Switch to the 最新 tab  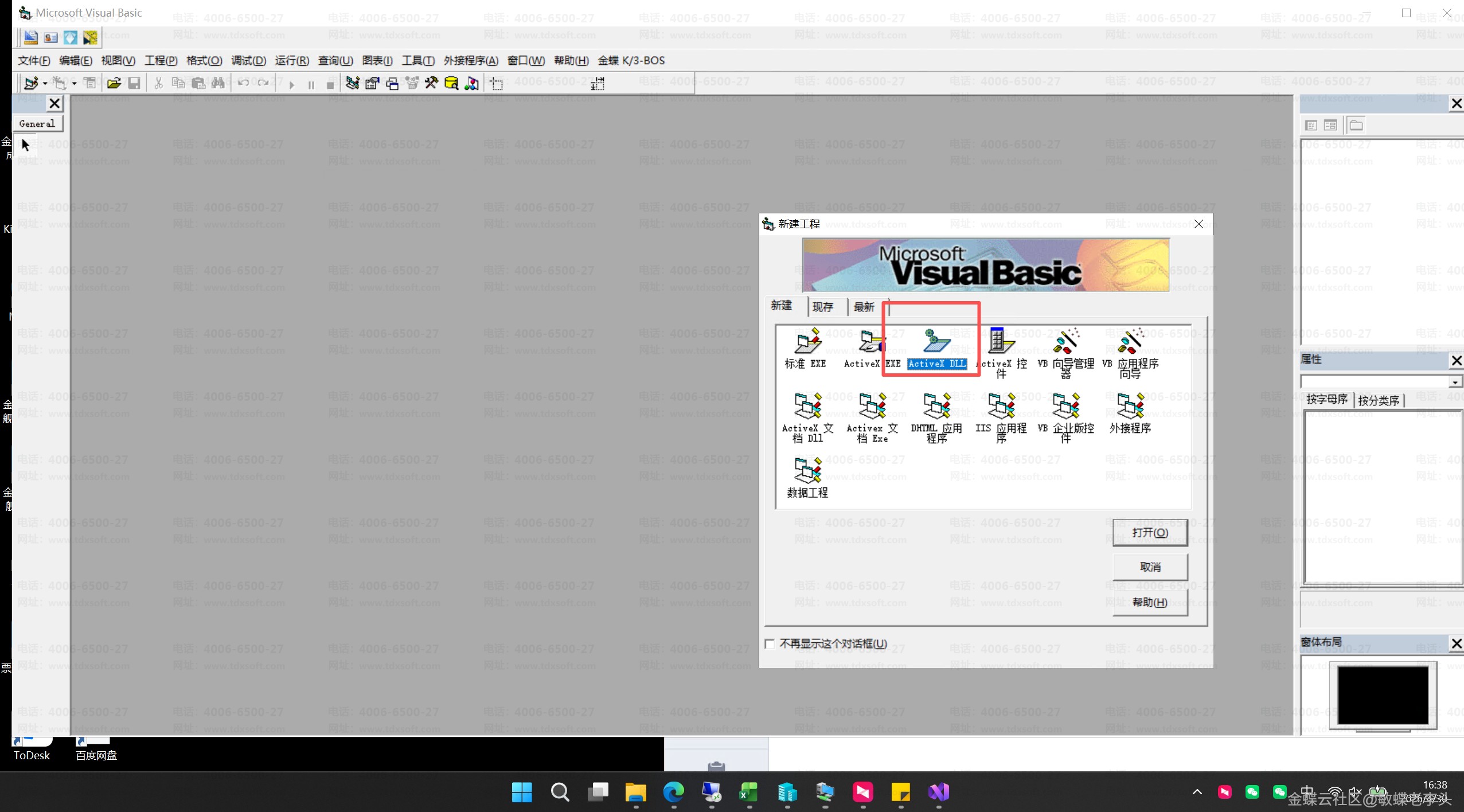pos(864,307)
